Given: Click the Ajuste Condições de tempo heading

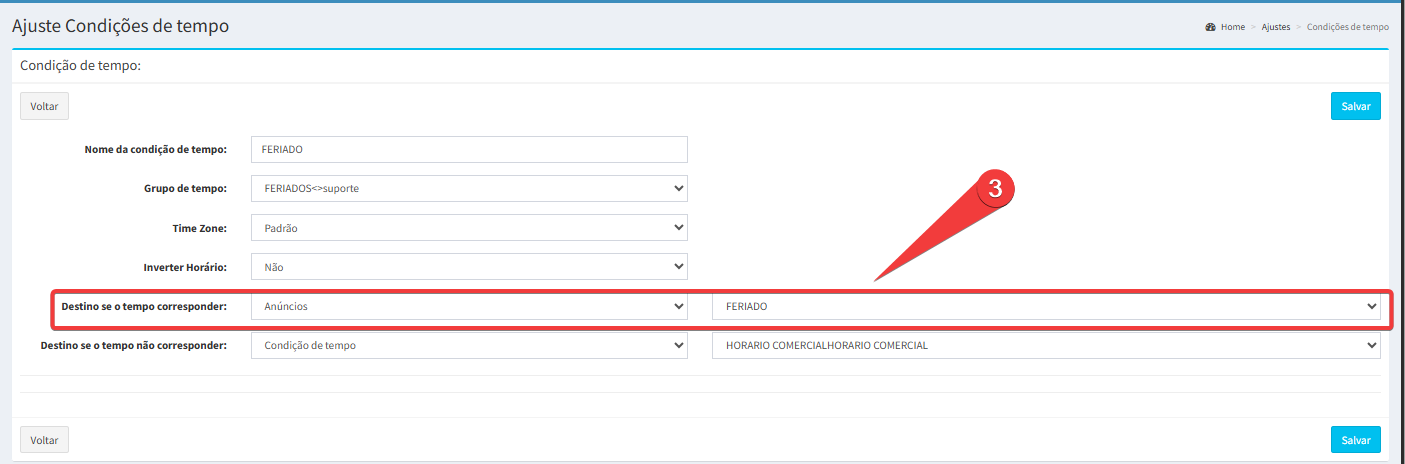Looking at the screenshot, I should pos(120,26).
